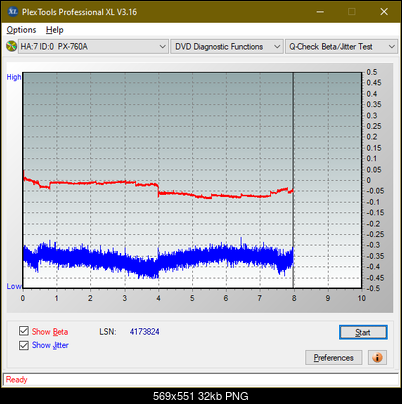
Task: Click the vertical position marker at 8
Action: [293, 180]
